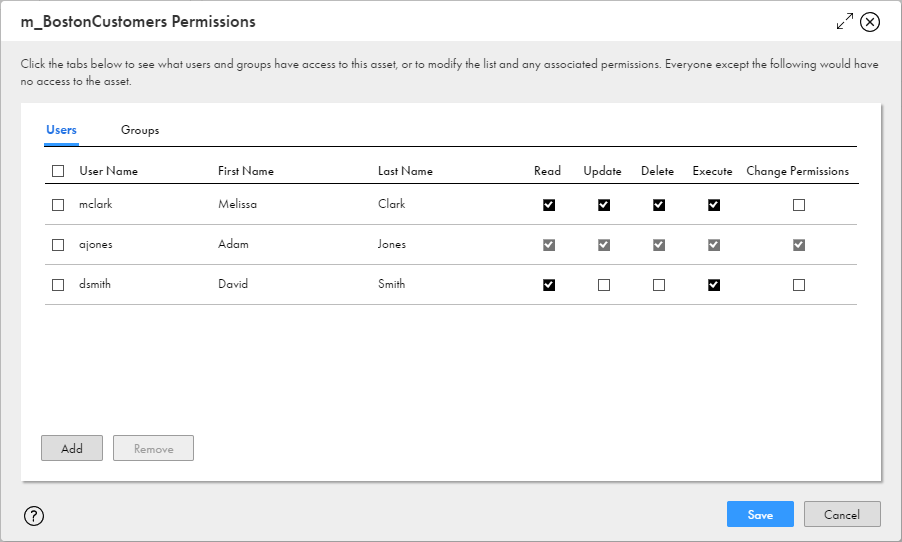Select the ajones row checkbox
Screen dimensions: 902x542
(x=58, y=245)
